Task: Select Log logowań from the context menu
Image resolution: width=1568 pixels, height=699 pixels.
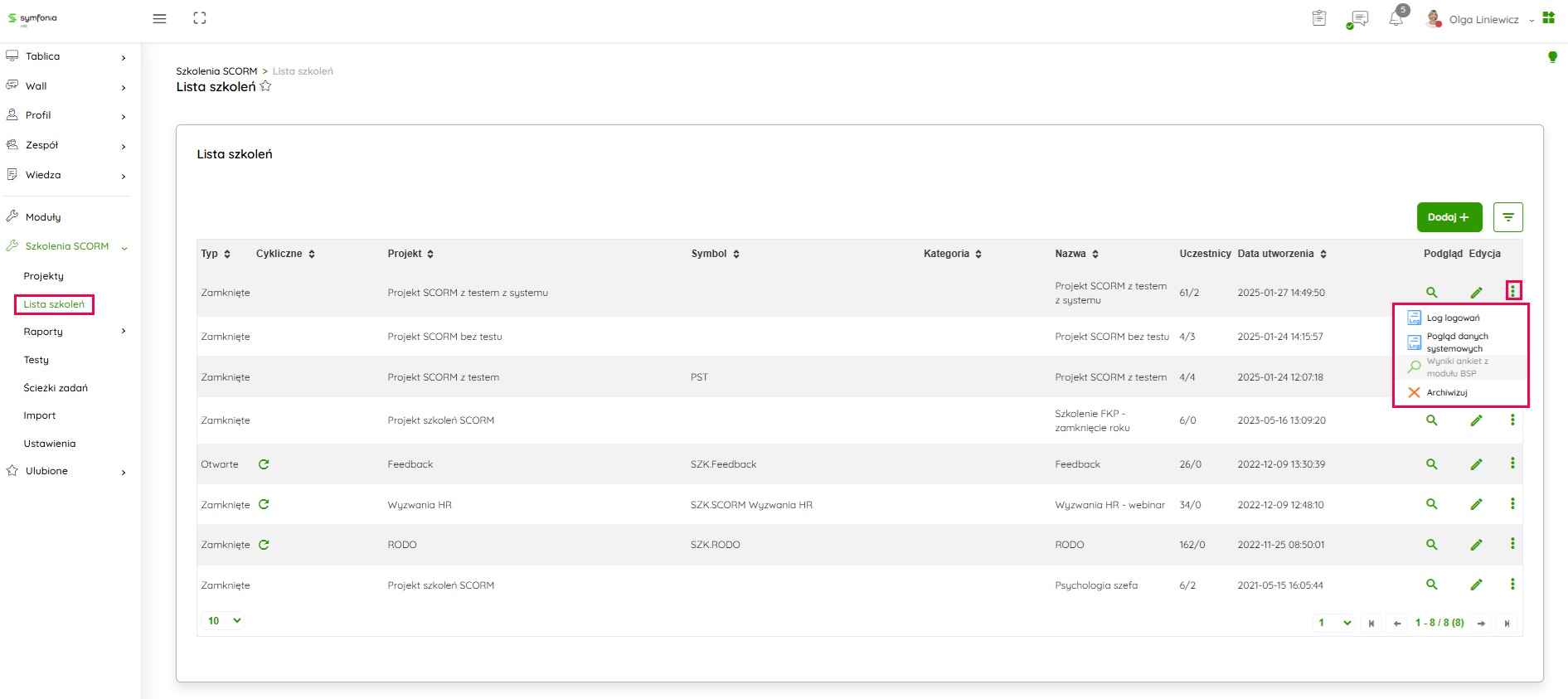Action: click(1453, 318)
